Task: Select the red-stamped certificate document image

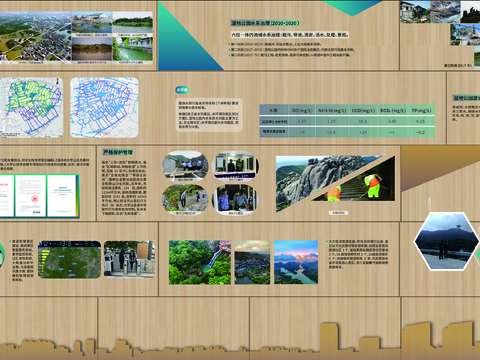Action: pyautogui.click(x=30, y=195)
